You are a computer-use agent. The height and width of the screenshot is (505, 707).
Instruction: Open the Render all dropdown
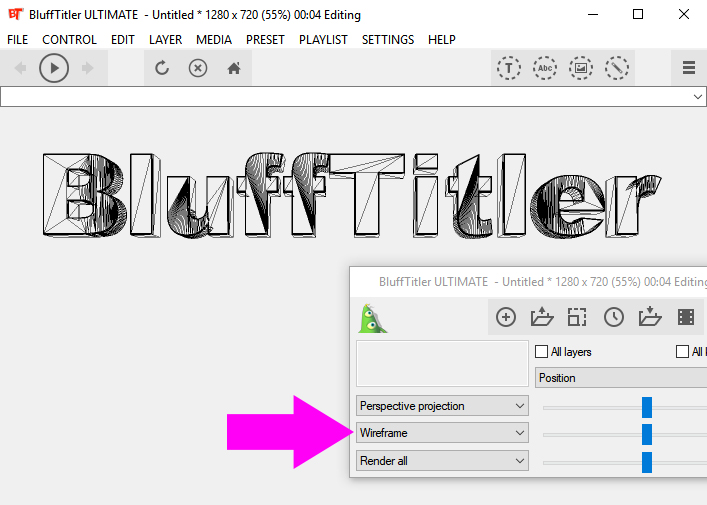442,461
